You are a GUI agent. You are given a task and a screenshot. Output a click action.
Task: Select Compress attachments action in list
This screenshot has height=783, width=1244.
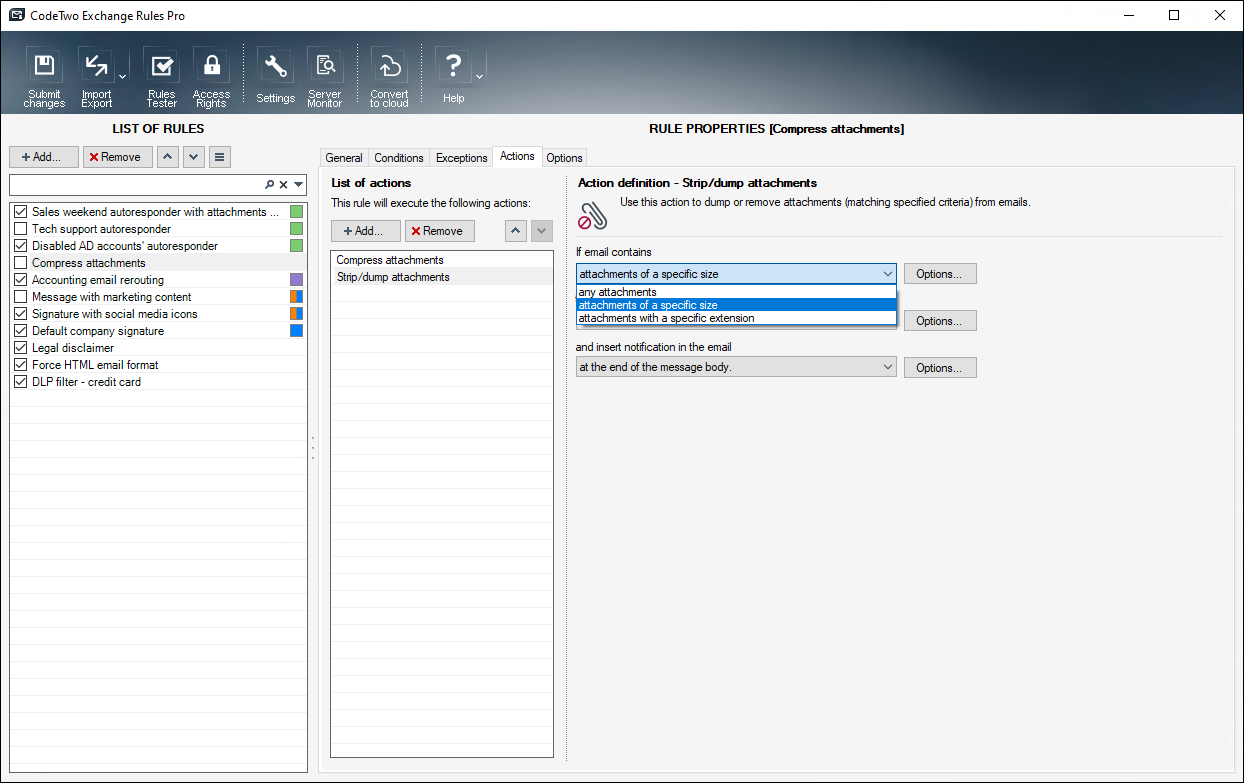tap(441, 260)
